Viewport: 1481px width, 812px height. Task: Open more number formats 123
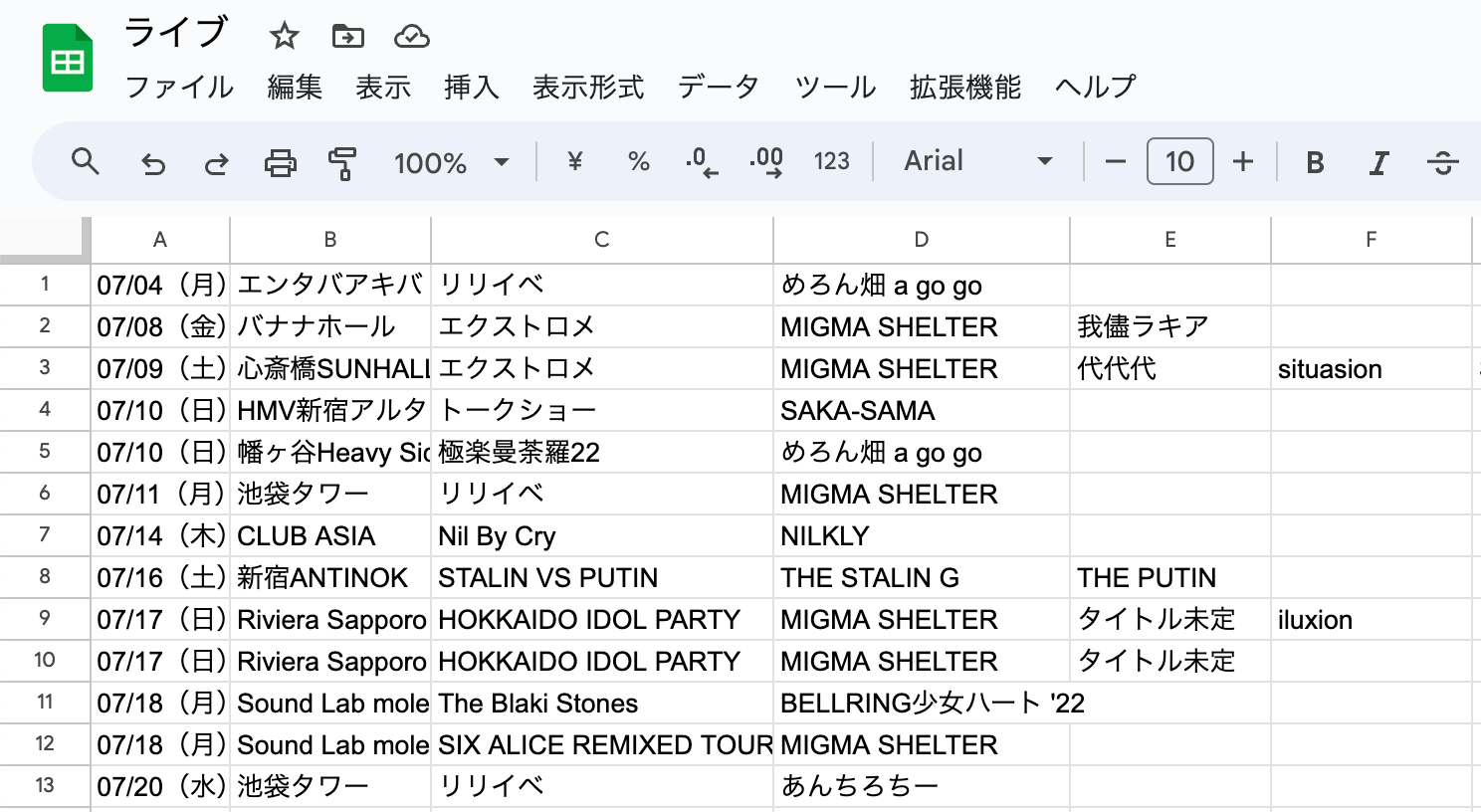point(831,161)
